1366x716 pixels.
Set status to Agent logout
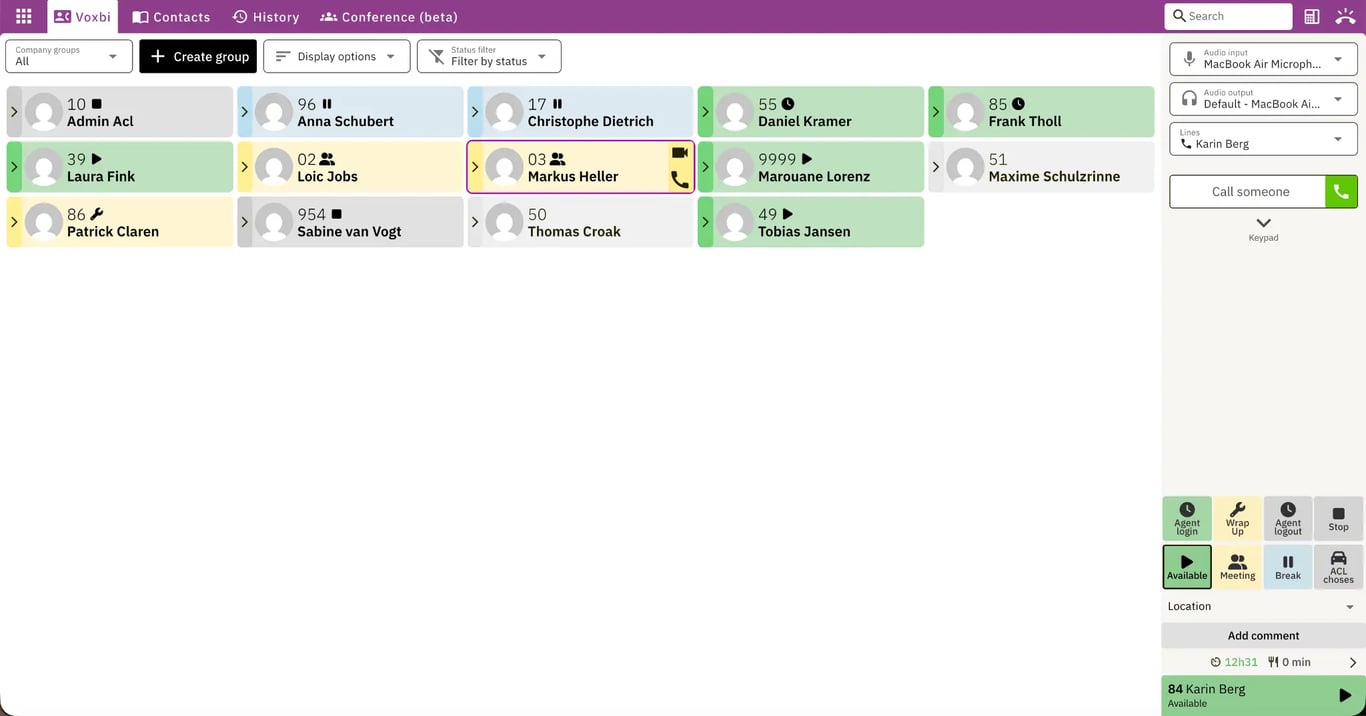pyautogui.click(x=1288, y=519)
